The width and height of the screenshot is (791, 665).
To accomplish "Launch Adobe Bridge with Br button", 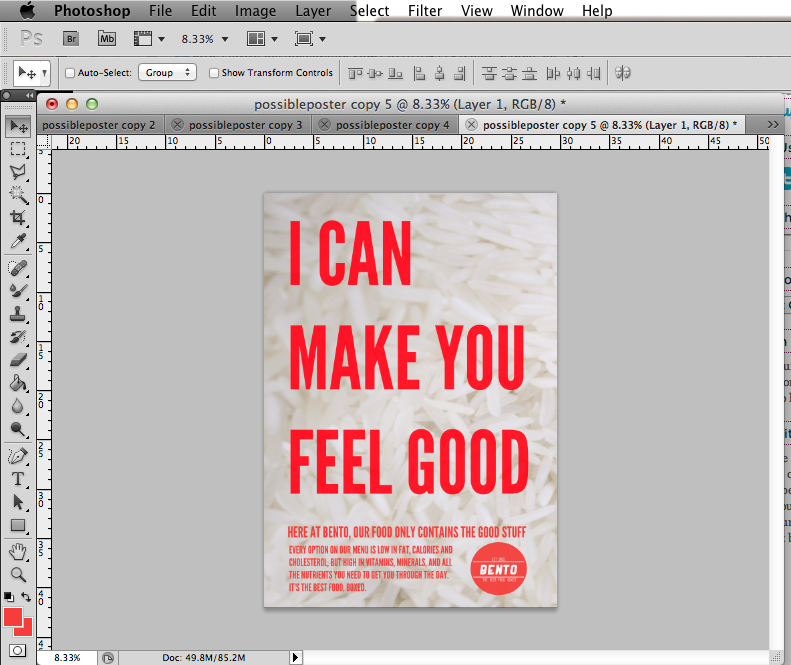I will pyautogui.click(x=71, y=39).
